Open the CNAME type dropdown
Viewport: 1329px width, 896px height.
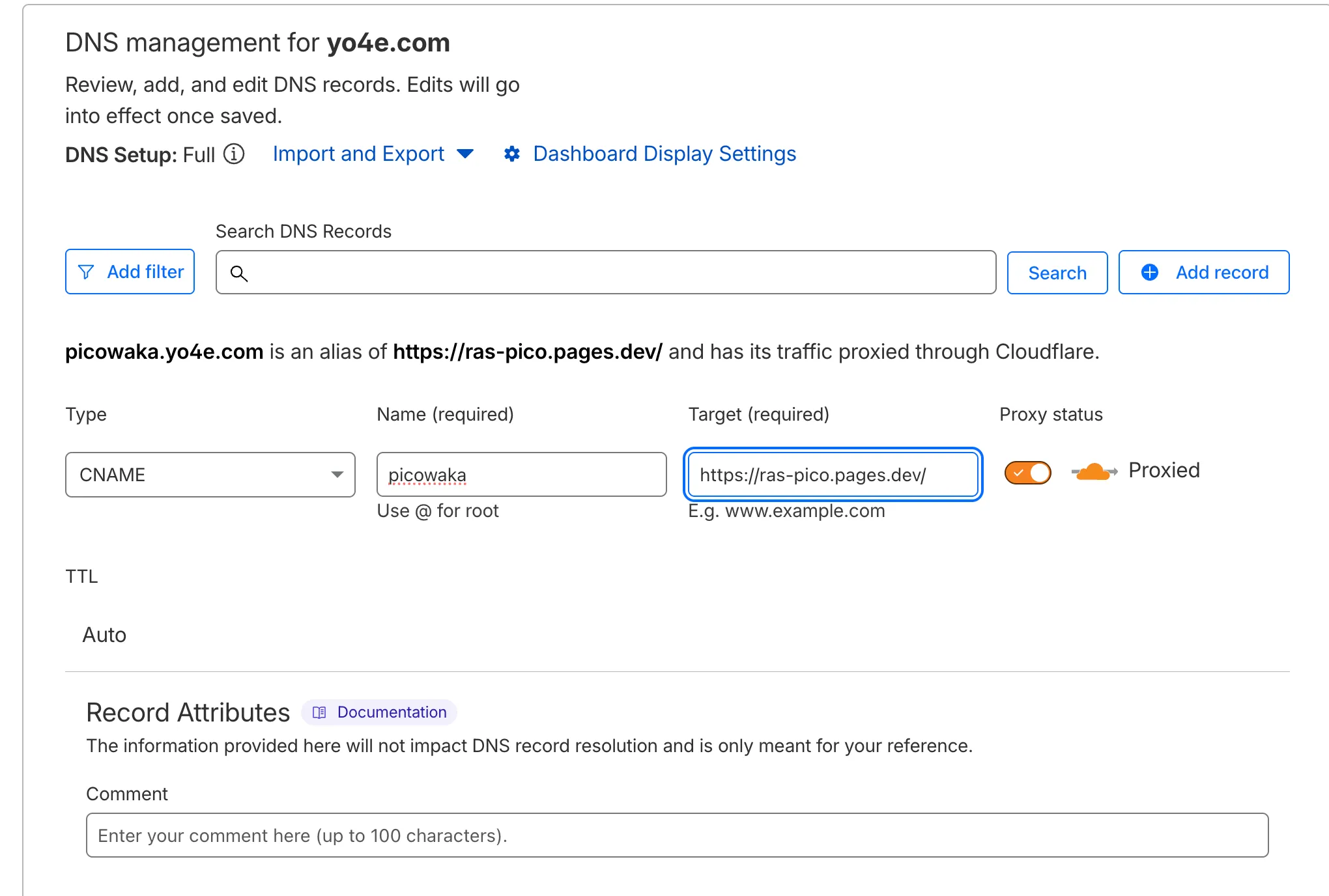pos(210,475)
